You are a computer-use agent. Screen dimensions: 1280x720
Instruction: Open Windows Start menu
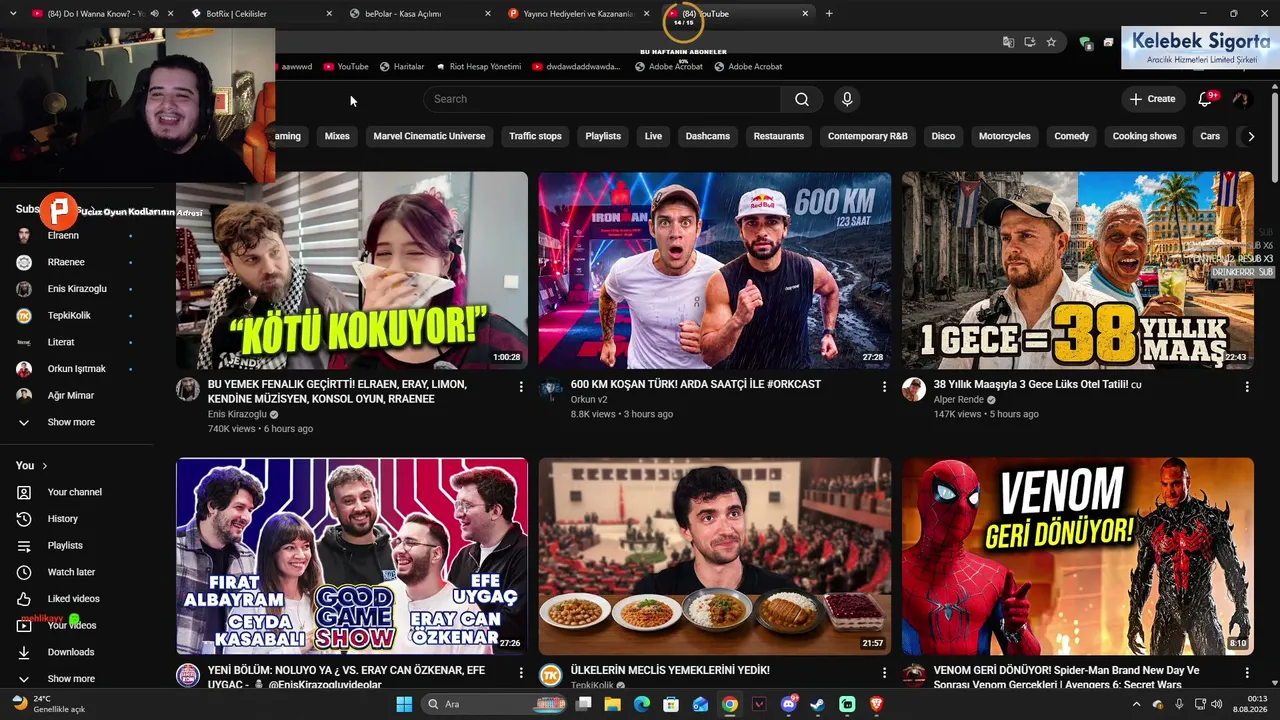pyautogui.click(x=404, y=704)
